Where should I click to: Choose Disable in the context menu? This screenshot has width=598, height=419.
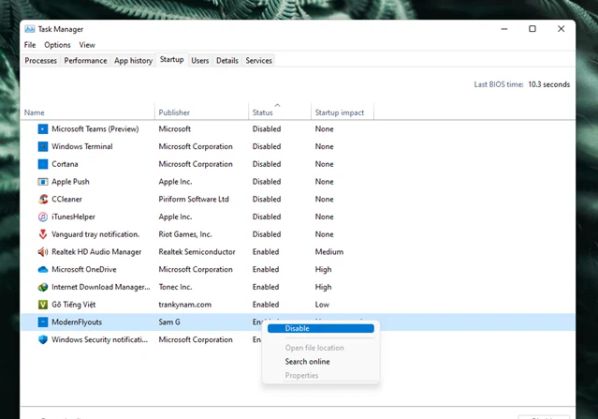click(321, 328)
